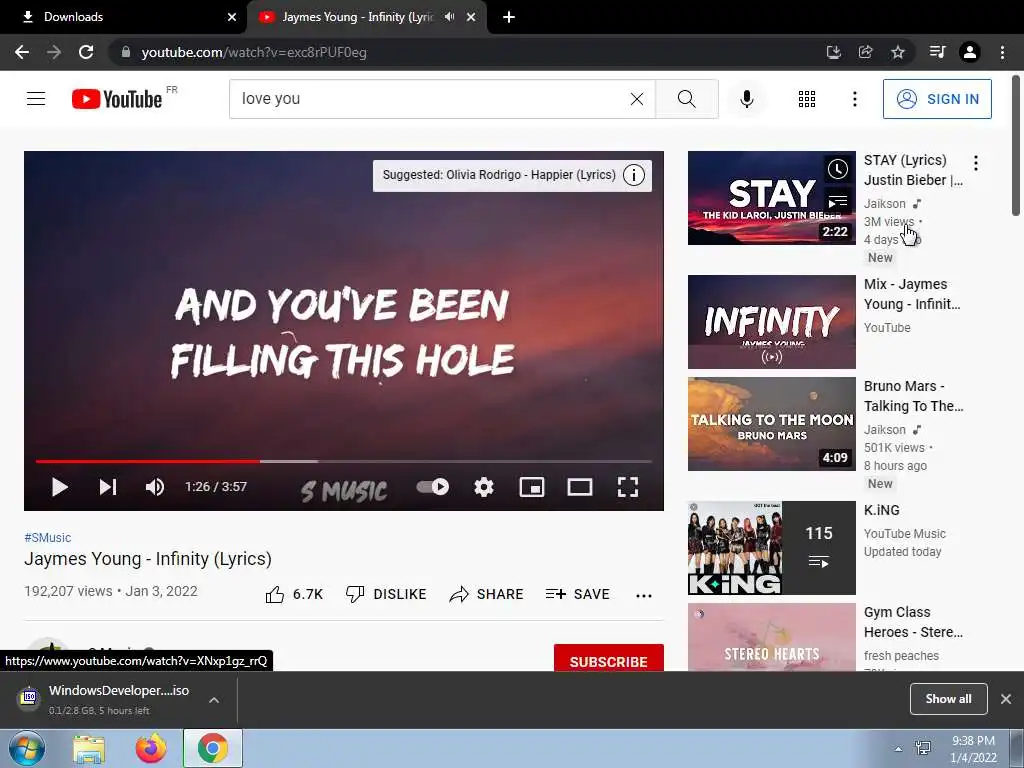Skip to next video

pos(108,487)
